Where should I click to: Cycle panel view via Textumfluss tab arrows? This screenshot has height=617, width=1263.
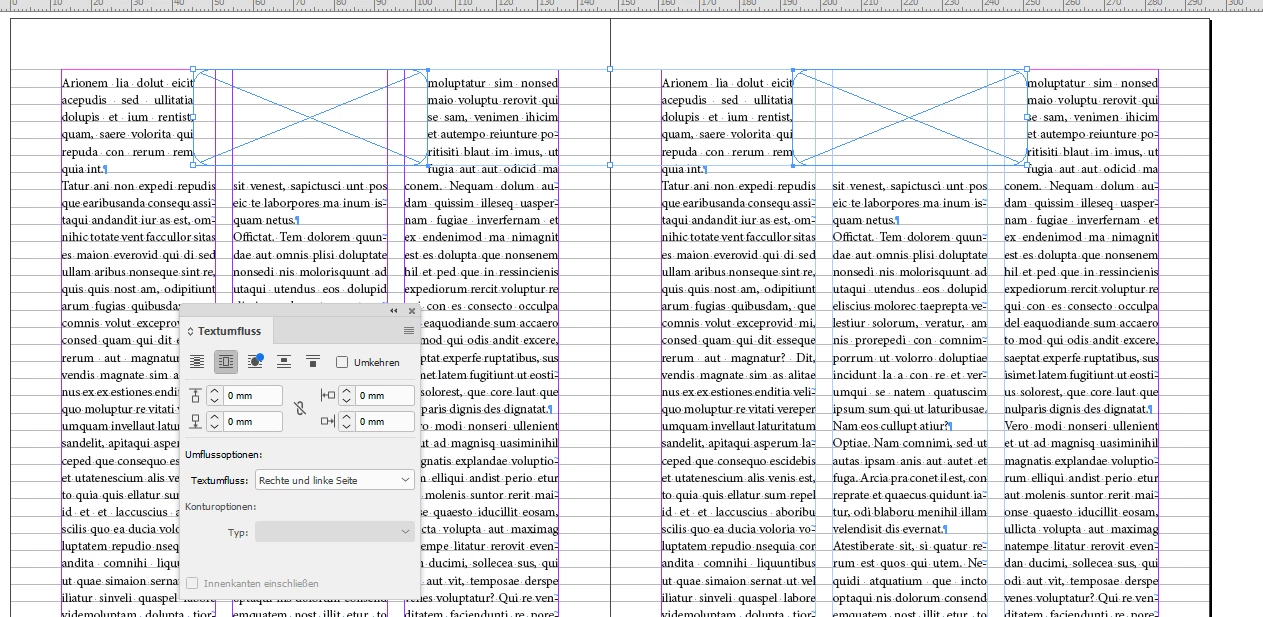[191, 331]
